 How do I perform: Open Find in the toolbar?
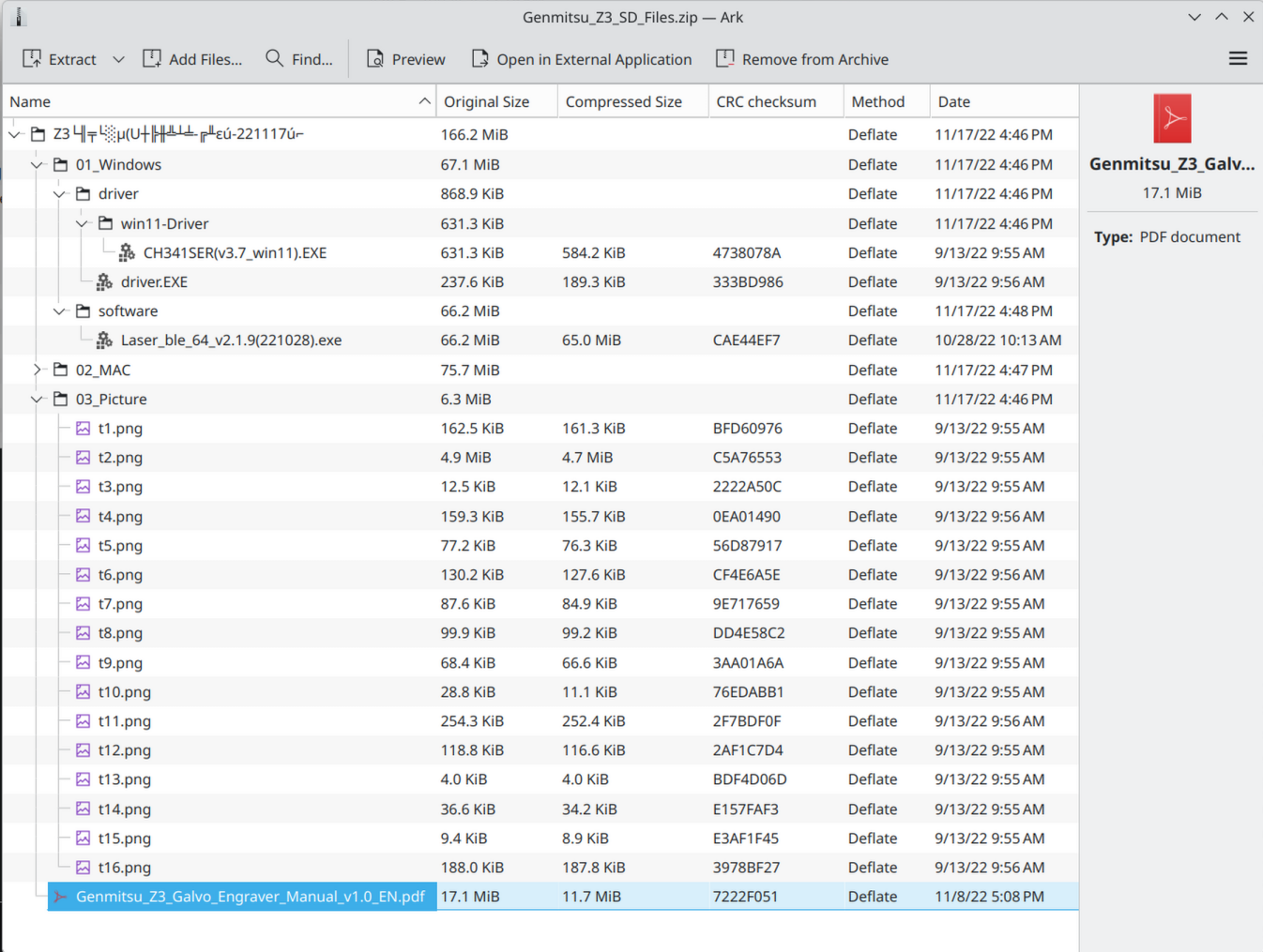(299, 59)
